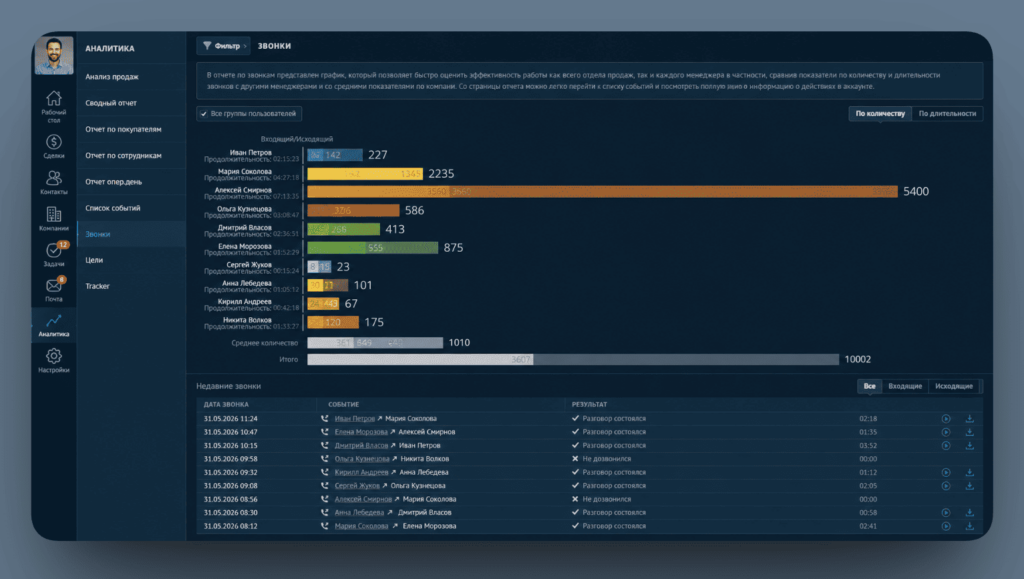Show only Исходящие recent calls
1024x579 pixels.
[953, 386]
